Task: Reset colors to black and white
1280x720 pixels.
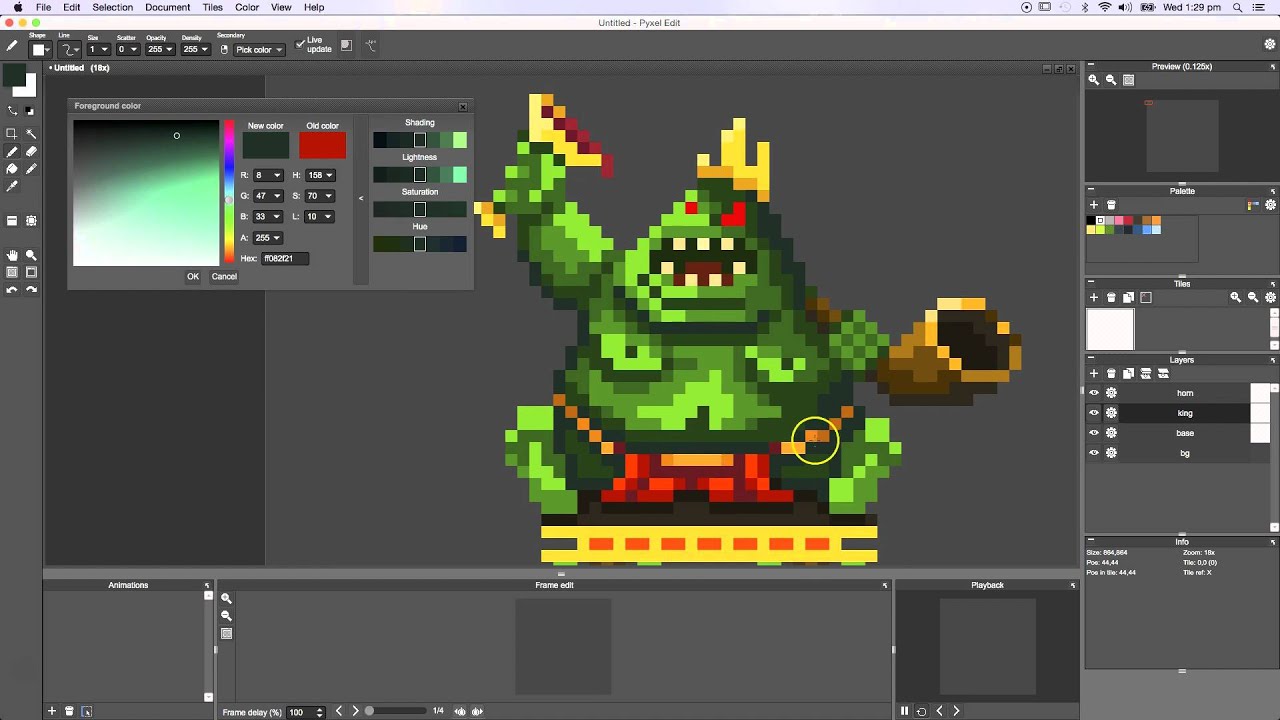Action: 30,110
